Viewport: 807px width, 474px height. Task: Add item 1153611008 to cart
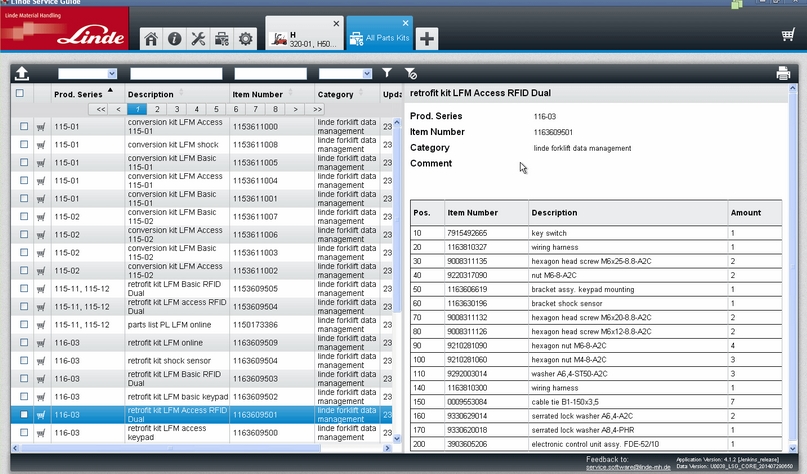pyautogui.click(x=41, y=145)
